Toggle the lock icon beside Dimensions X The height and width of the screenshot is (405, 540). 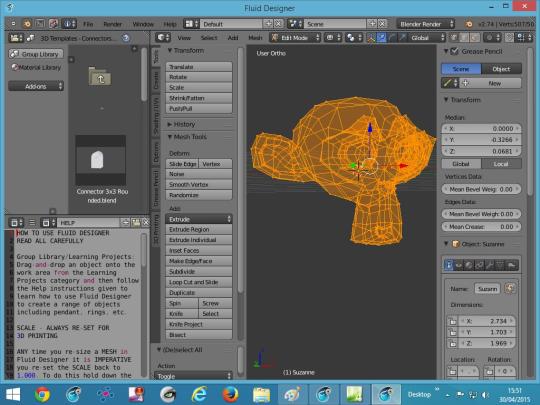coord(453,321)
